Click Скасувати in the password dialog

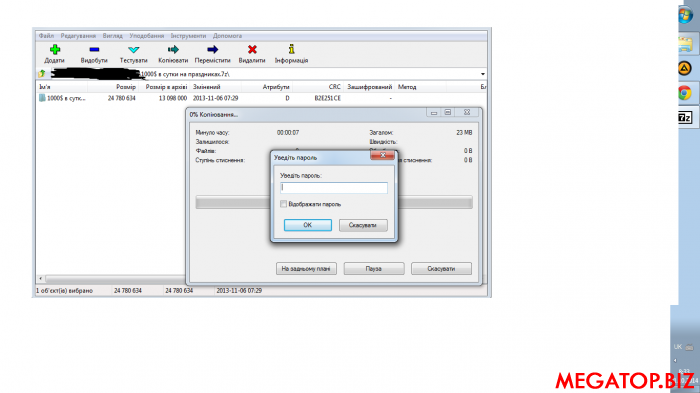click(x=363, y=225)
